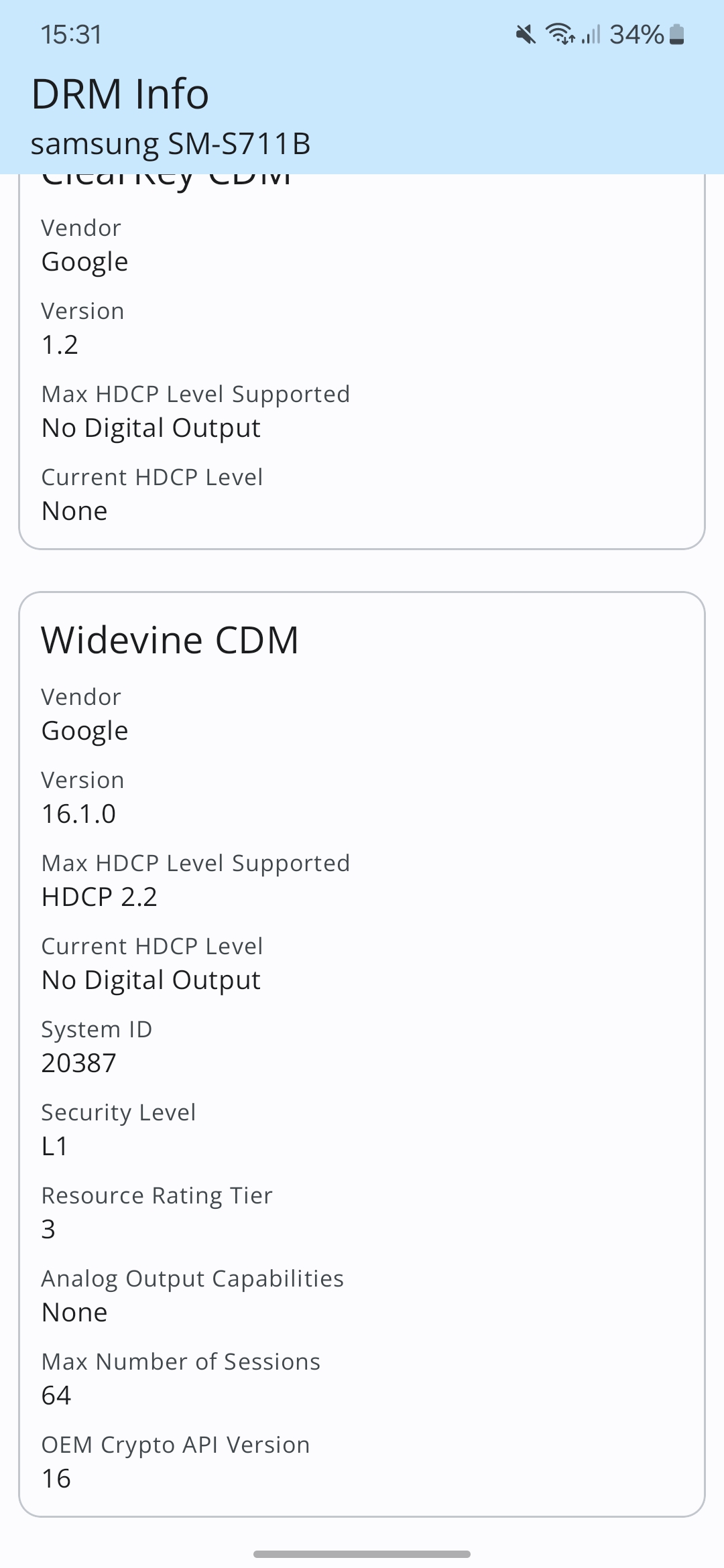
Task: Tap the DRM Info title
Action: pos(120,94)
